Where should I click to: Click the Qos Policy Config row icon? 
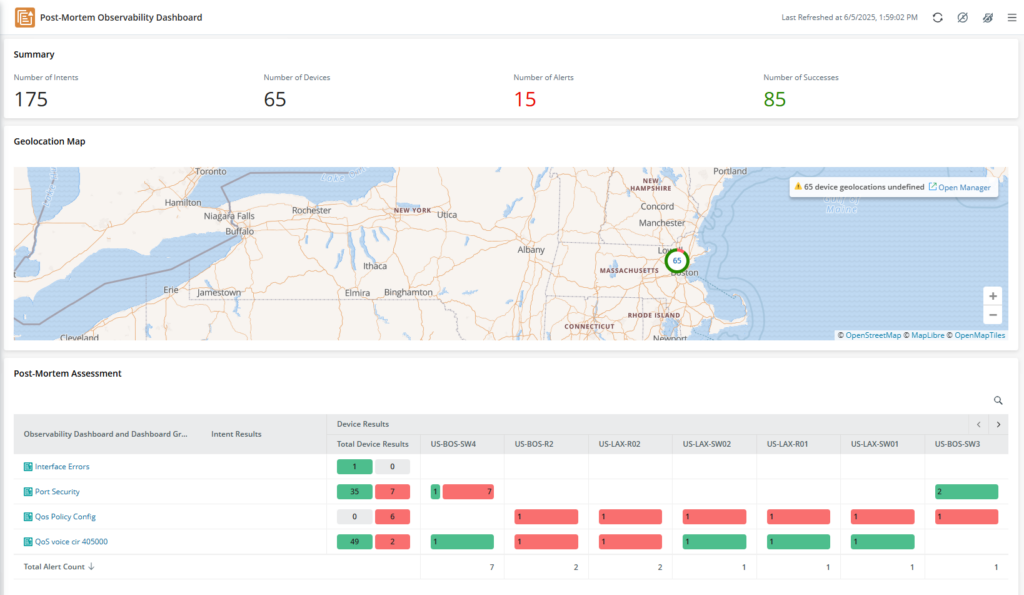pos(28,517)
